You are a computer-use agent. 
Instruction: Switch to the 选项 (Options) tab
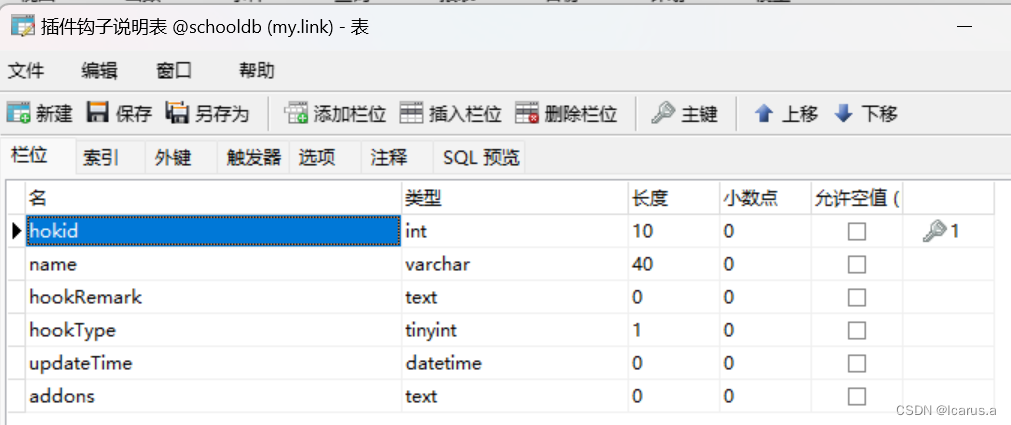(x=326, y=157)
